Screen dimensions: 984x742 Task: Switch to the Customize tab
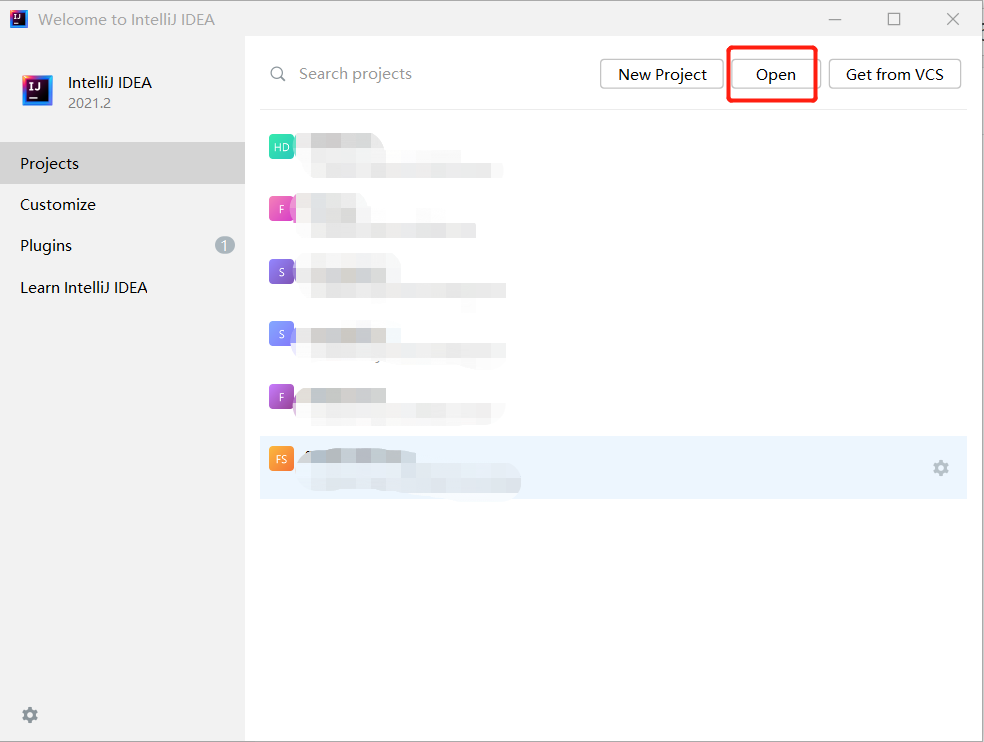(122, 205)
